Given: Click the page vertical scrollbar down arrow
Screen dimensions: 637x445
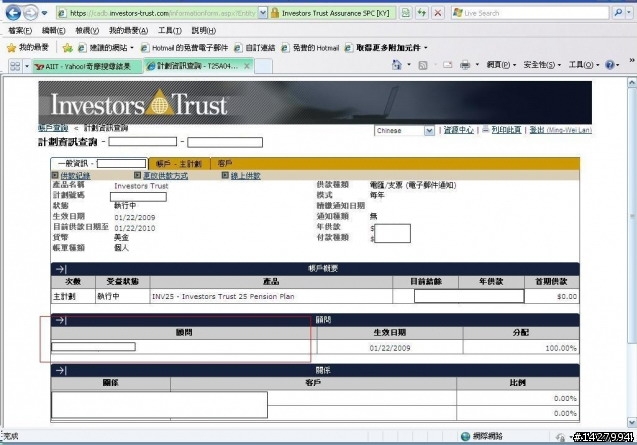Looking at the screenshot, I should [x=632, y=423].
